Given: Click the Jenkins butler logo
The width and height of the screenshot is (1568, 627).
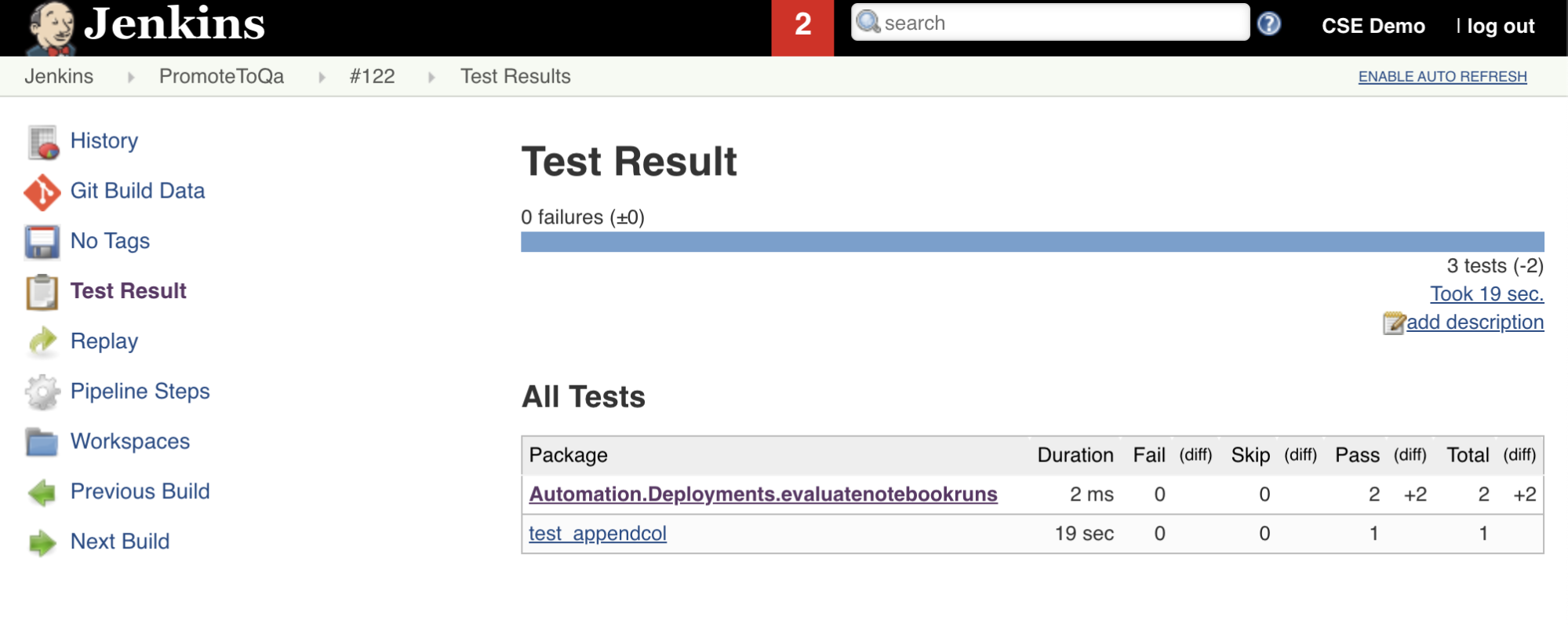Looking at the screenshot, I should [51, 28].
